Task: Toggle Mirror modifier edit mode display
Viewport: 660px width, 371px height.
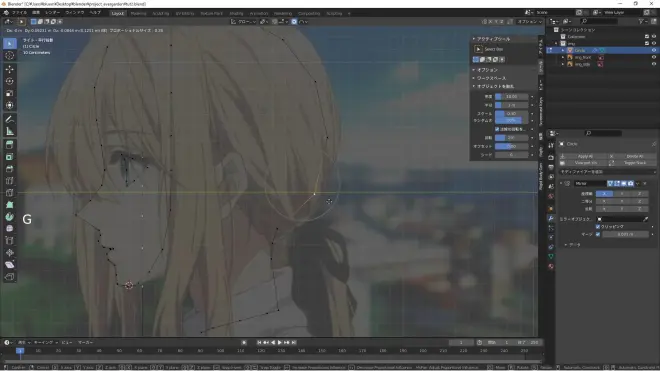Action: pos(617,184)
